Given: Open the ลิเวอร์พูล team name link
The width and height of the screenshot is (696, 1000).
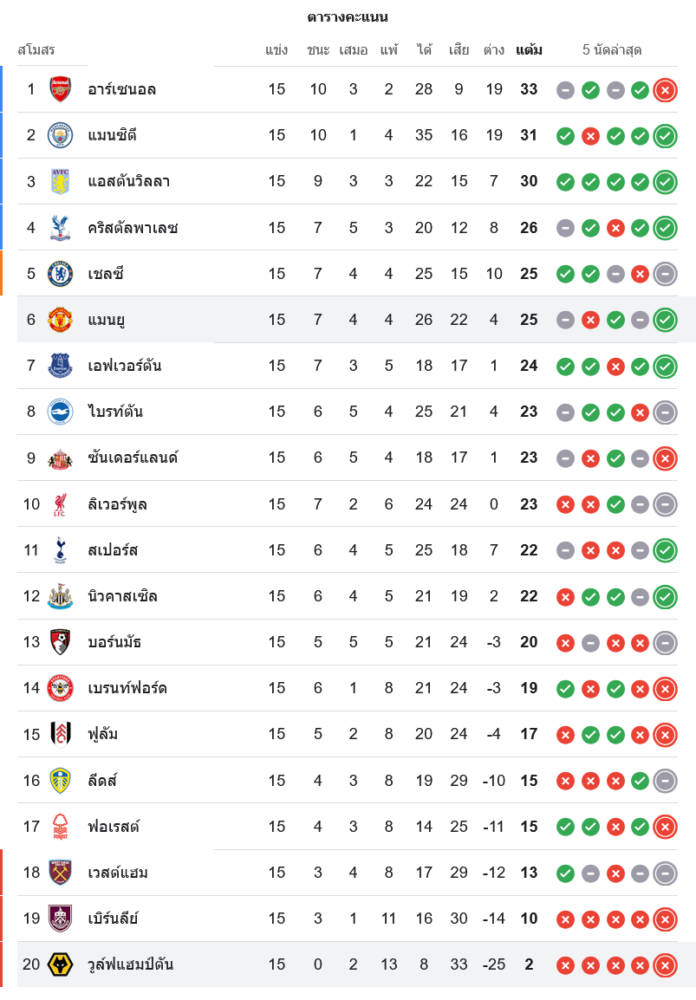Looking at the screenshot, I should point(117,504).
